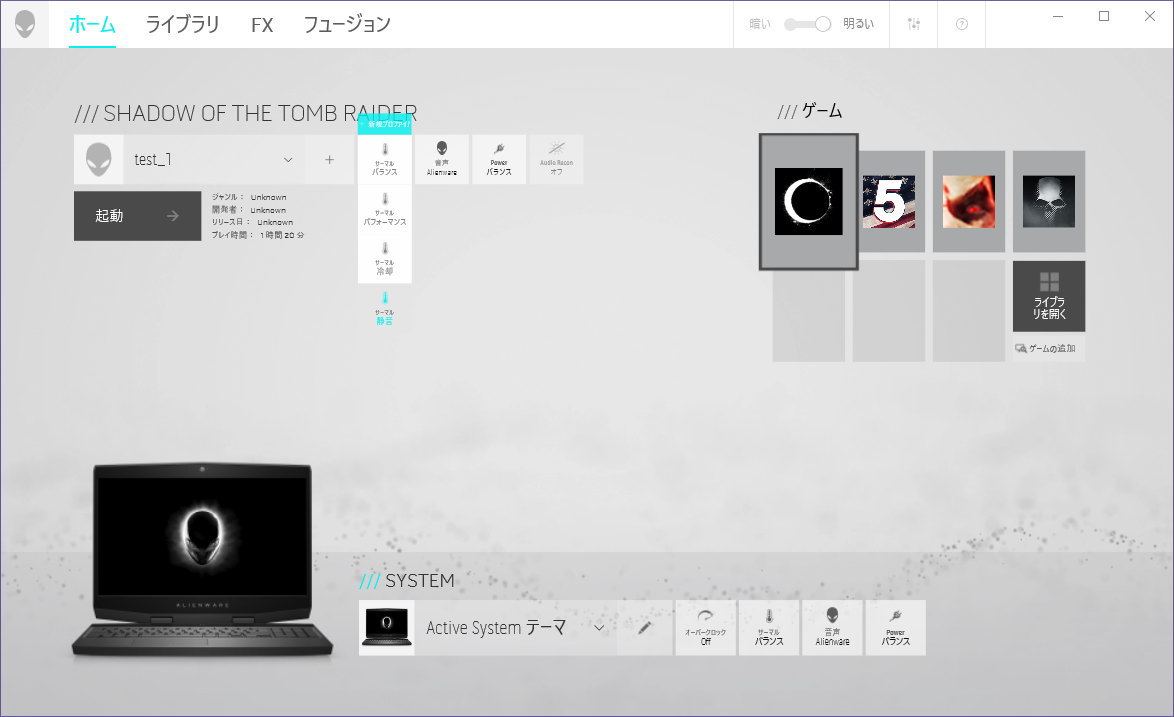Viewport: 1174px width, 717px height.
Task: Click the alien avatar beside test_1
Action: (x=98, y=159)
